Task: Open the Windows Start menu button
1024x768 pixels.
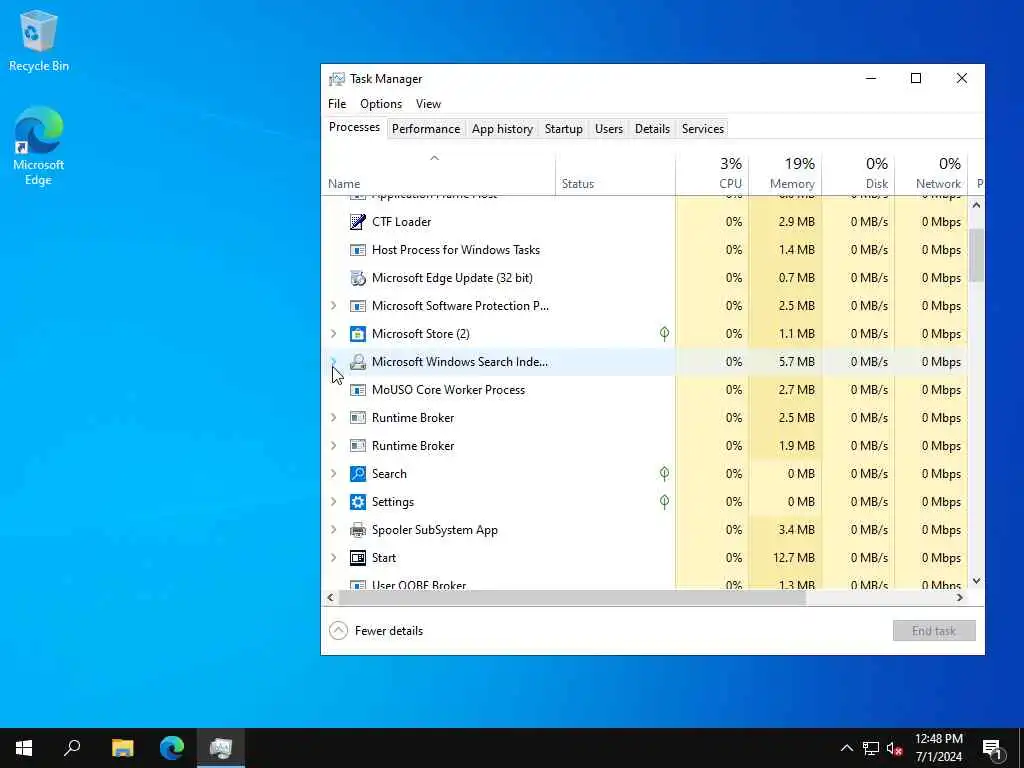Action: [x=24, y=748]
